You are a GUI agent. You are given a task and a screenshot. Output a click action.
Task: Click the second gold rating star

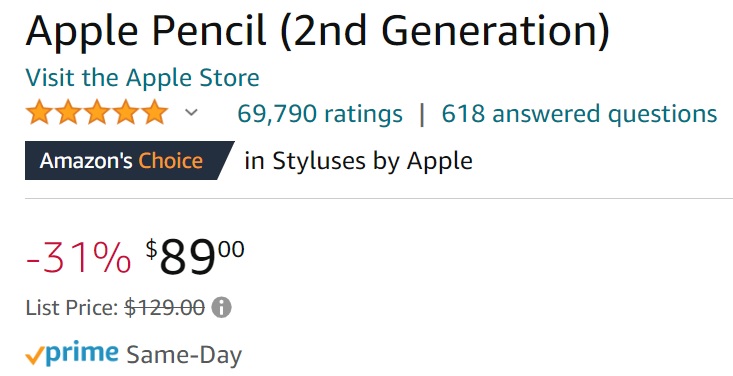pos(68,114)
